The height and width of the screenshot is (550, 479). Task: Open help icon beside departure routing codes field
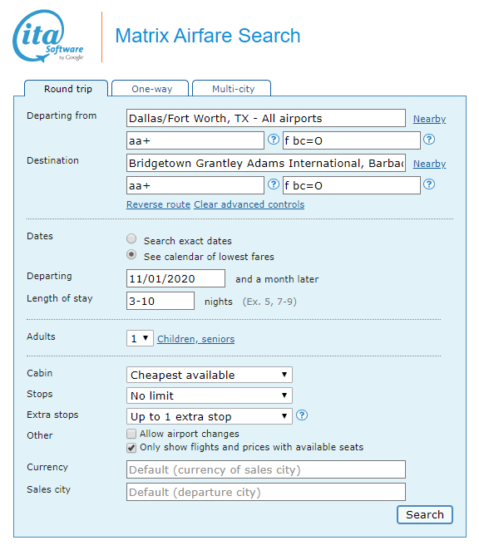[274, 139]
